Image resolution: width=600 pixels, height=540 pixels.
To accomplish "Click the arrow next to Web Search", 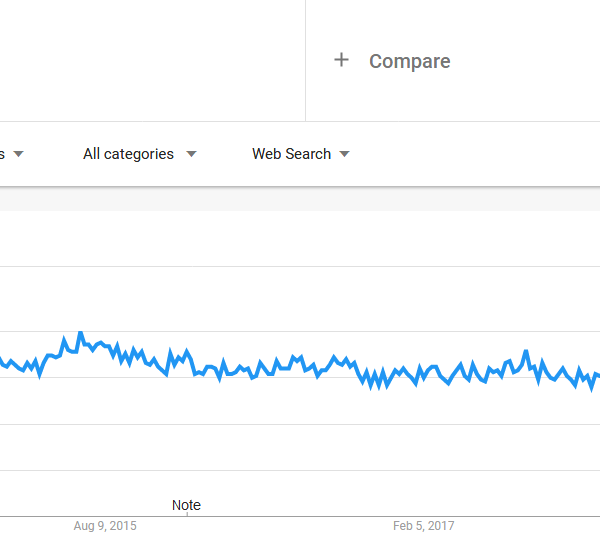I will point(344,154).
